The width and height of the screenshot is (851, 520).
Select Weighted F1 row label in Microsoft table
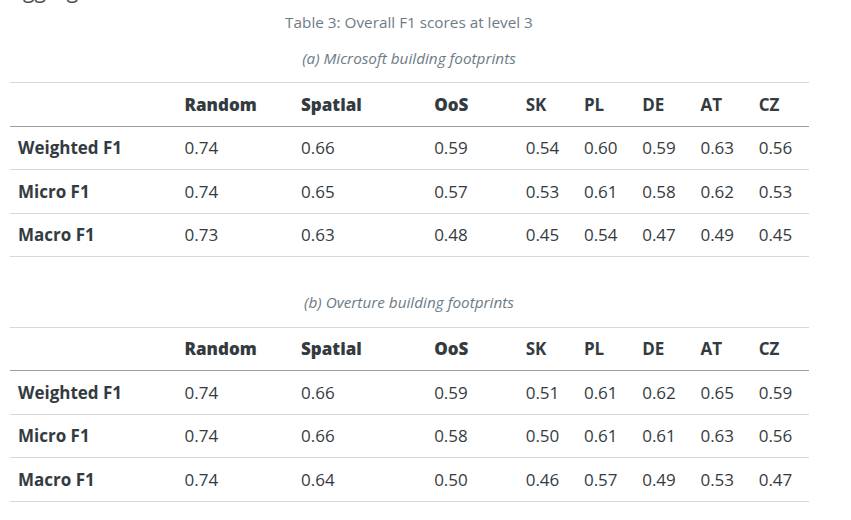[x=69, y=148]
